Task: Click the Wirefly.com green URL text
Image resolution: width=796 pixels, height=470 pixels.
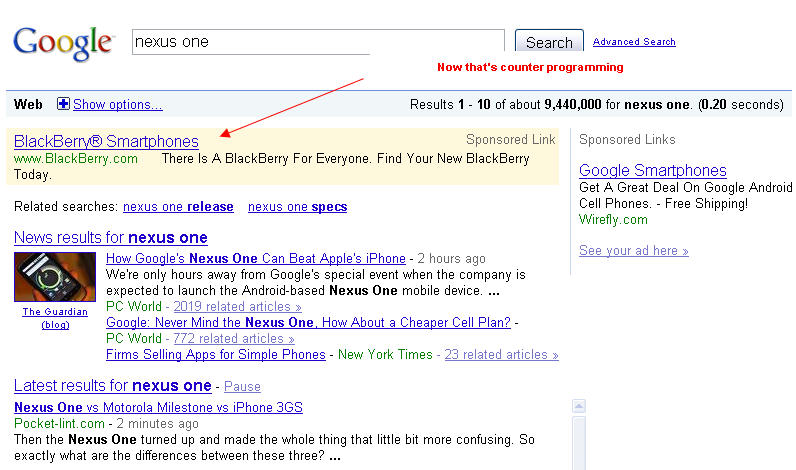Action: tap(613, 220)
